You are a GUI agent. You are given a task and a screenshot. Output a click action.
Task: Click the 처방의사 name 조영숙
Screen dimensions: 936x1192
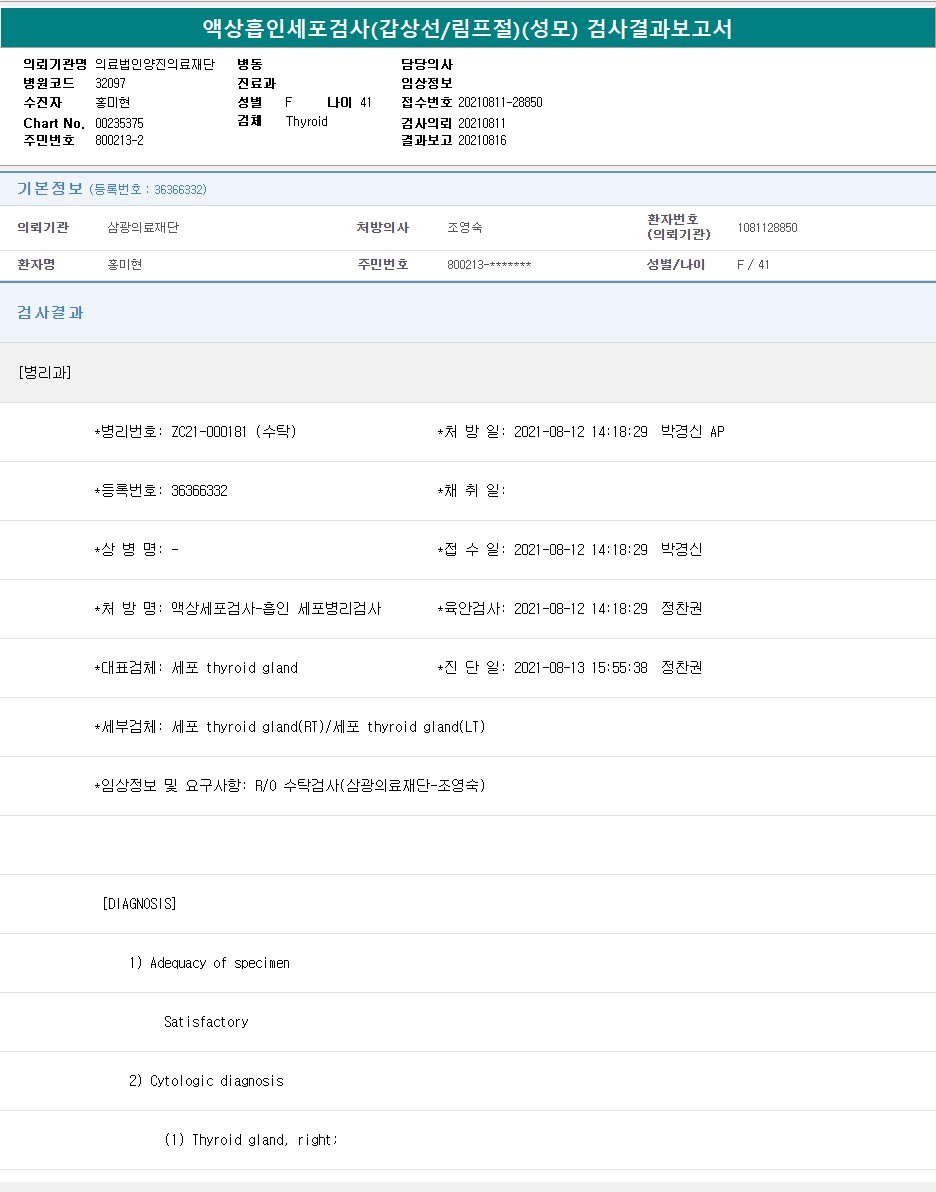coord(465,228)
